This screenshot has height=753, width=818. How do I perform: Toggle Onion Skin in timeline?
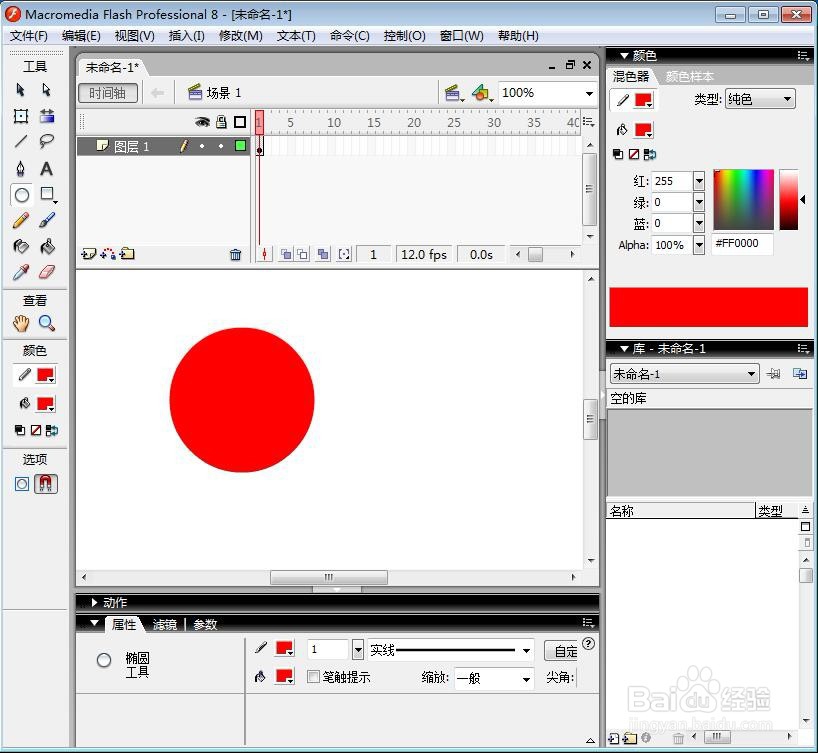coord(286,255)
